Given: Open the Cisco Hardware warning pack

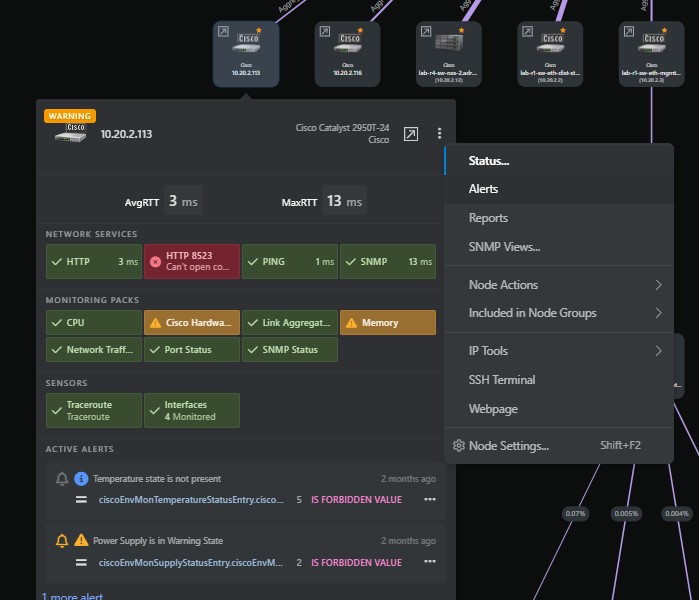Looking at the screenshot, I should point(192,323).
